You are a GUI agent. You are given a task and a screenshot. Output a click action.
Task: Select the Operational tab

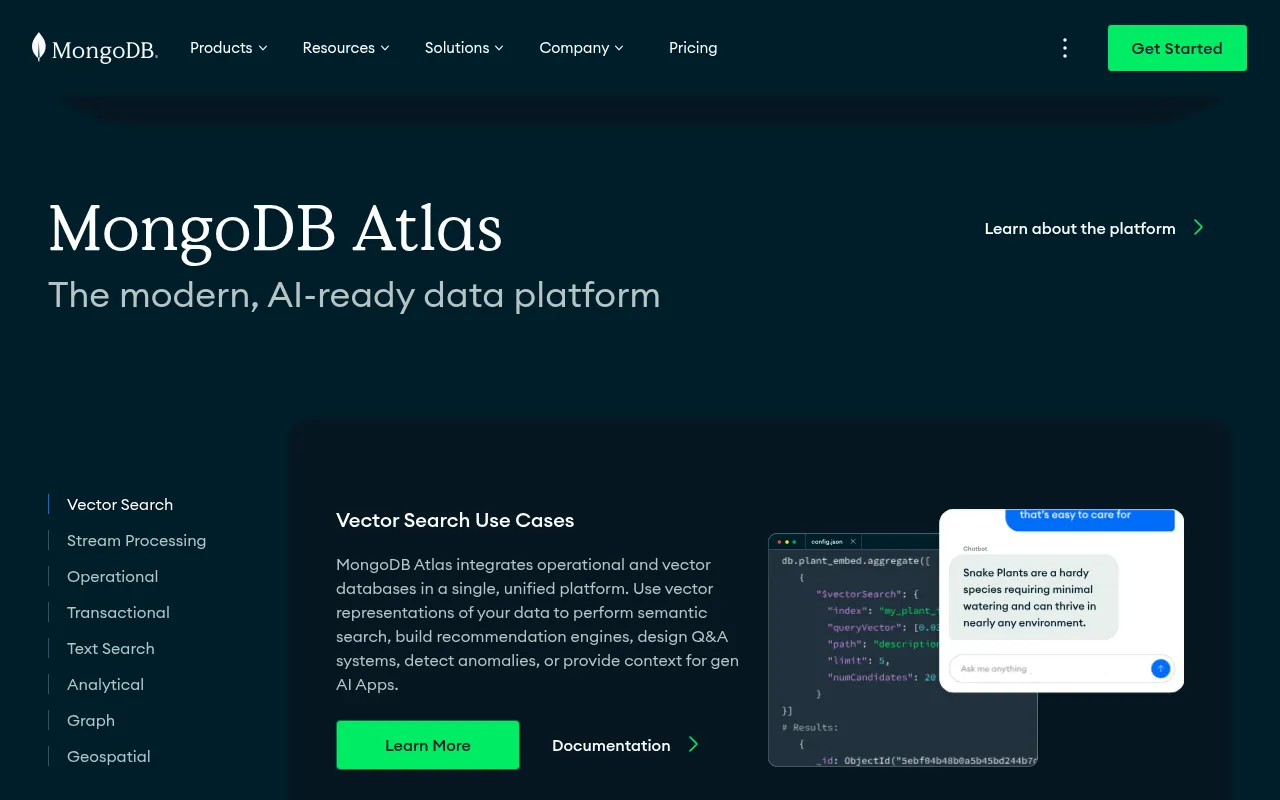coord(112,576)
